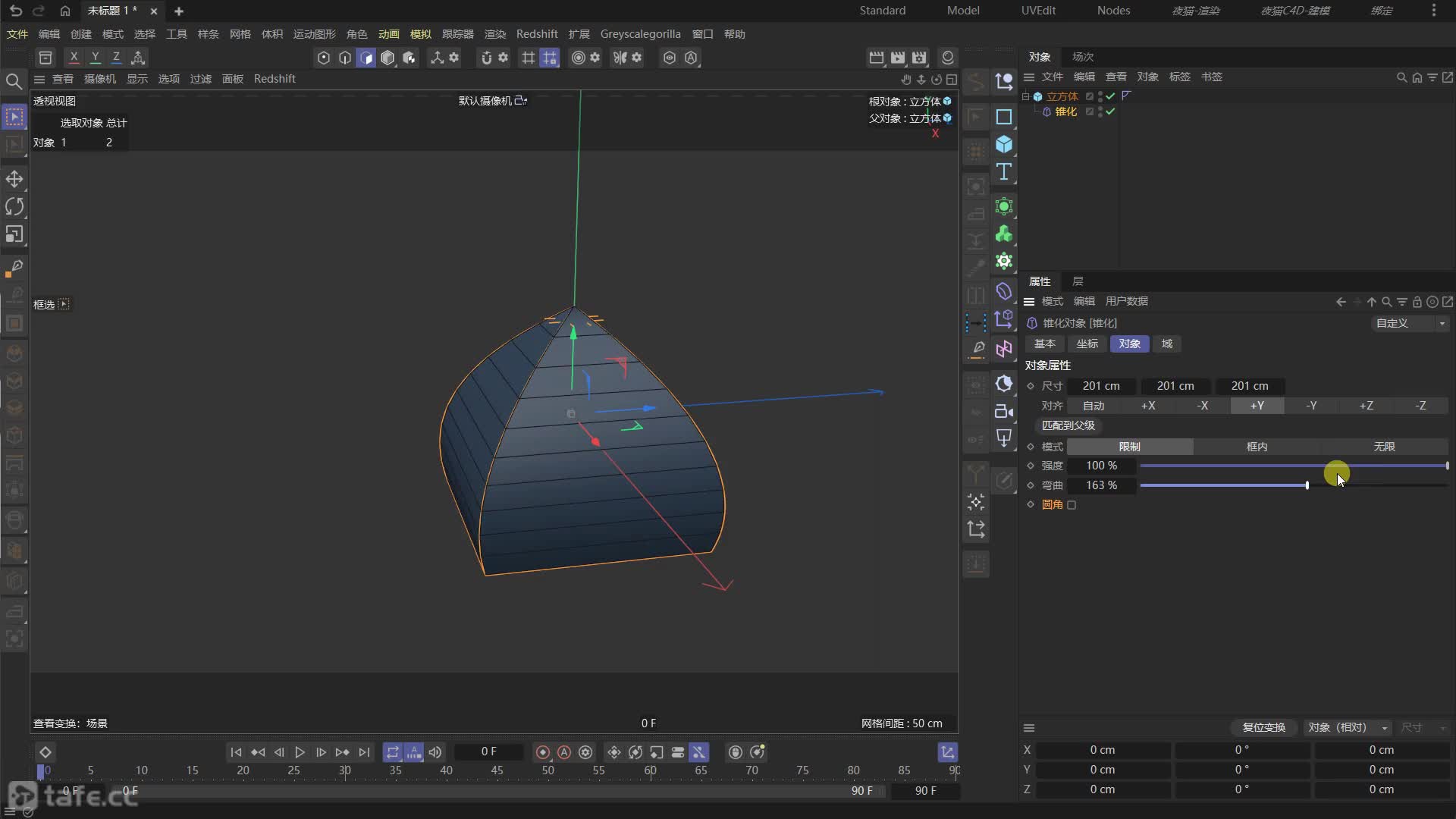Toggle autokeying button
1456x819 pixels.
coord(564,752)
